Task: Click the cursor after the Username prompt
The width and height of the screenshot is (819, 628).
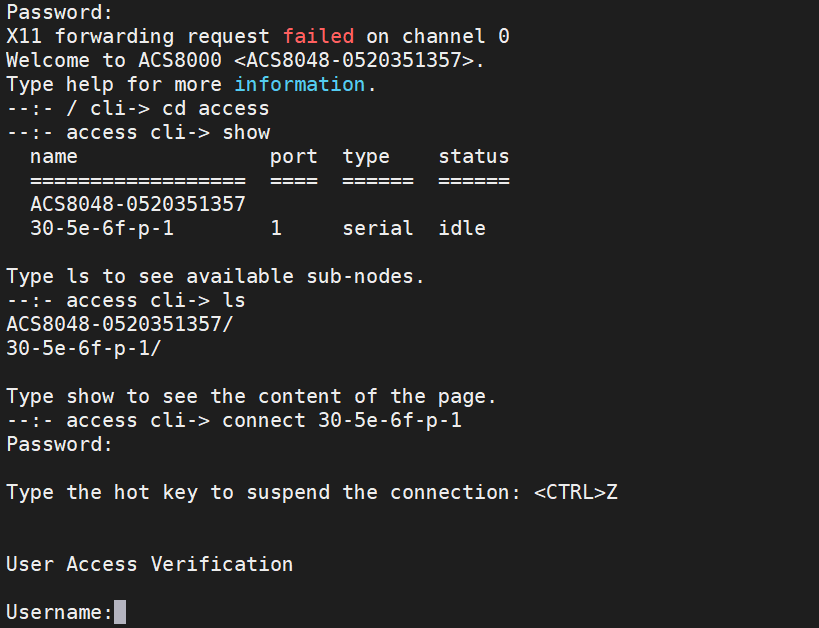Action: (120, 612)
